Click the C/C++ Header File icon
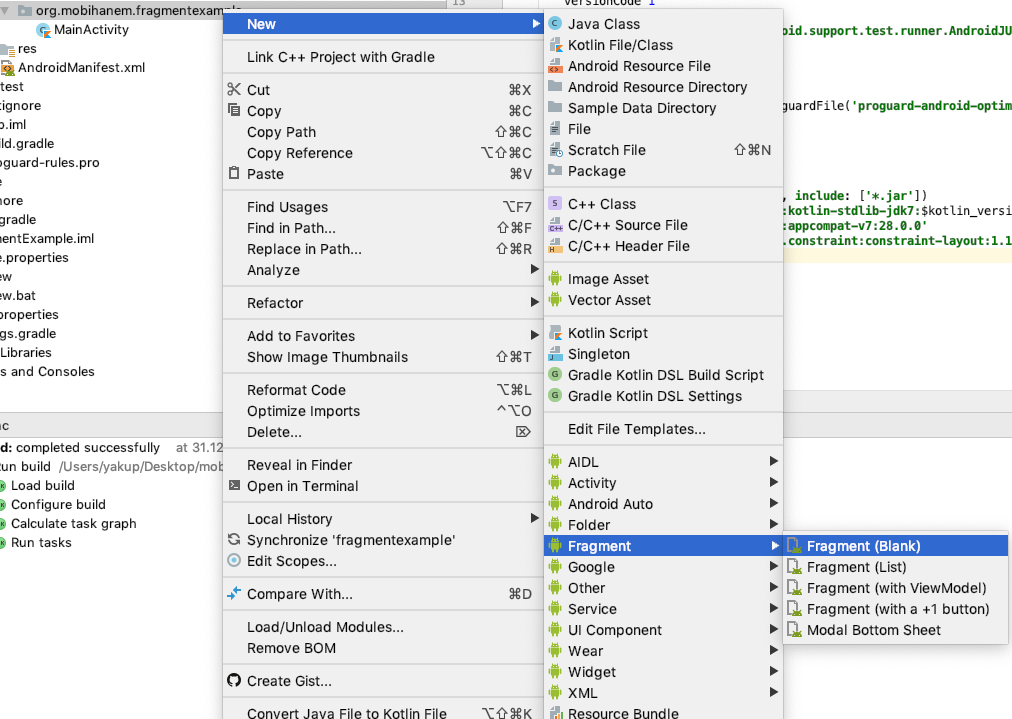This screenshot has height=719, width=1012. coord(555,246)
